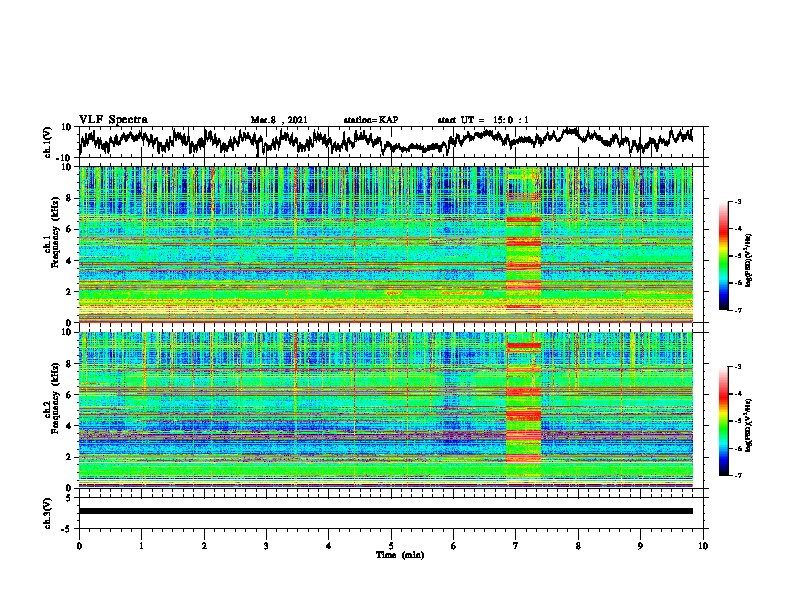The image size is (792, 612).
Task: Click the solid black ch.3 signal bar
Action: pos(385,511)
